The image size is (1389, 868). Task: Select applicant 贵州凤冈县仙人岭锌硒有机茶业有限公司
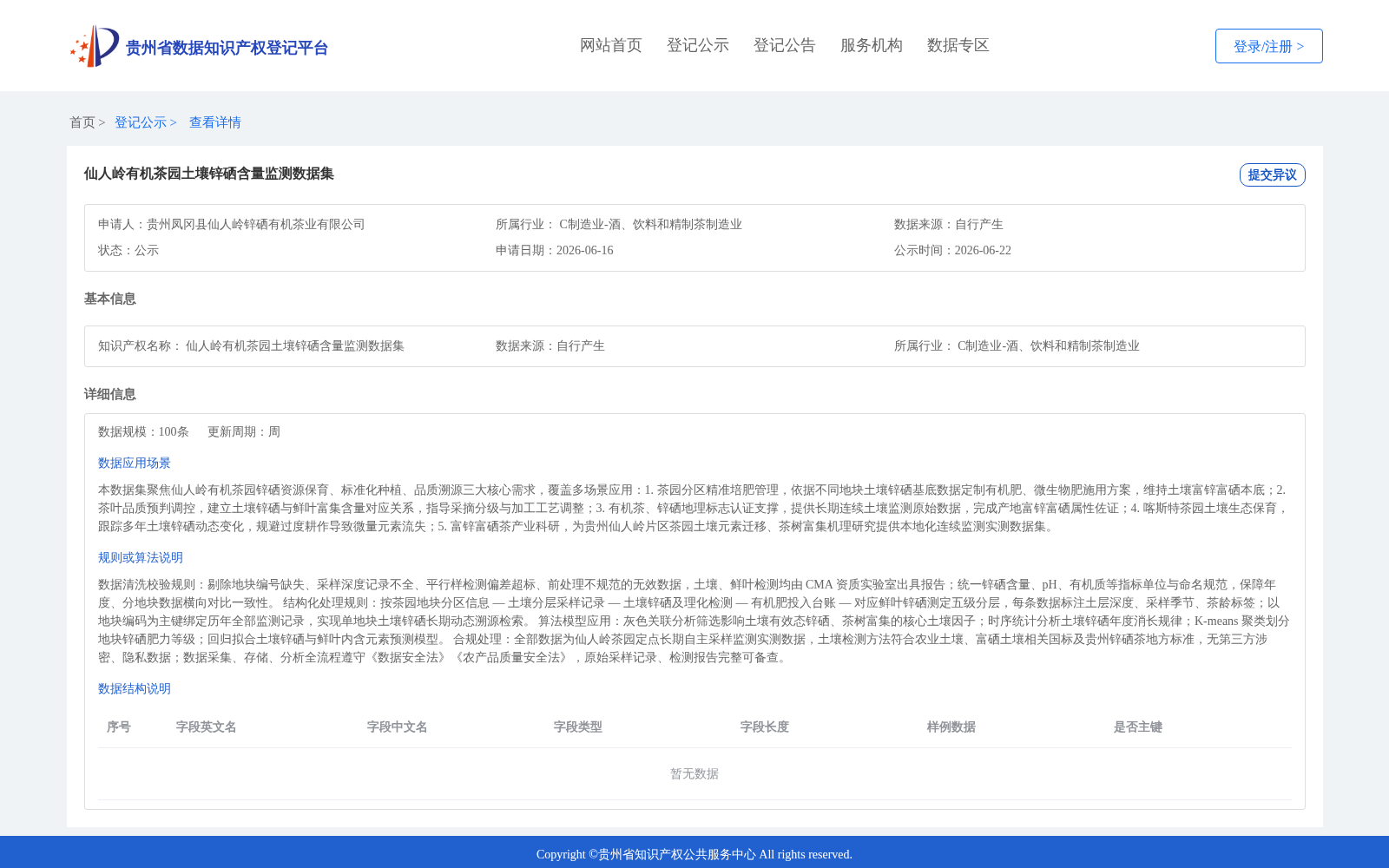pos(256,225)
